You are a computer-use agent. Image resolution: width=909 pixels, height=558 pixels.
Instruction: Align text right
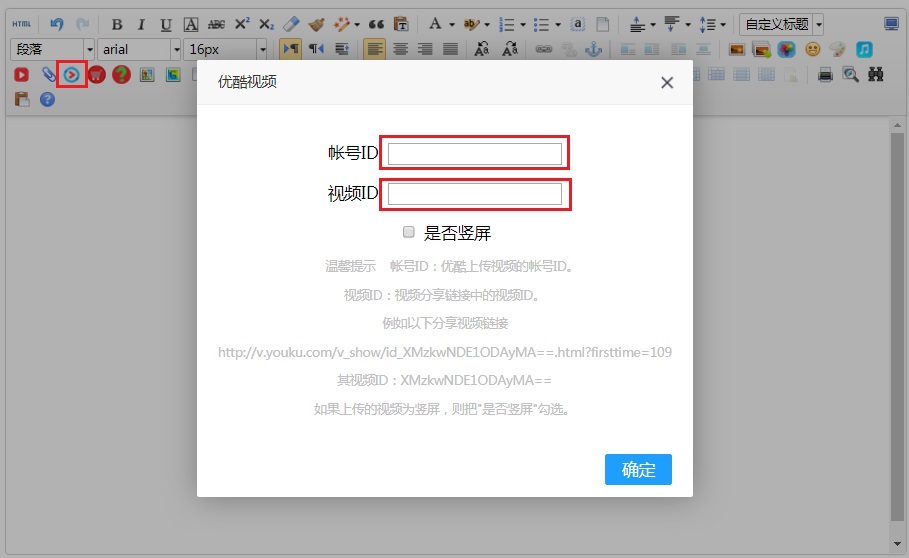point(425,49)
